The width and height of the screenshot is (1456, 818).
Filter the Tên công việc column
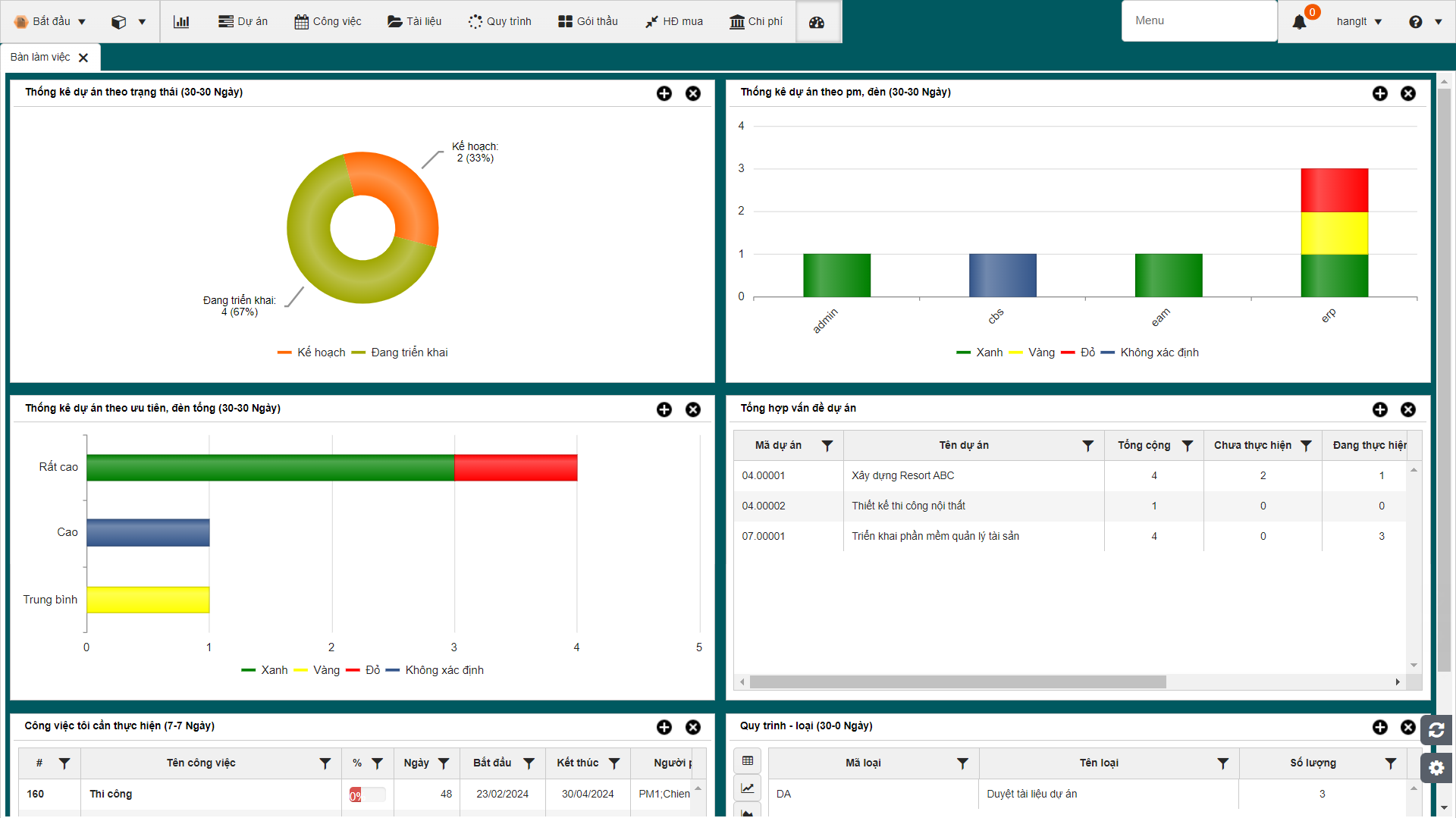click(x=325, y=763)
